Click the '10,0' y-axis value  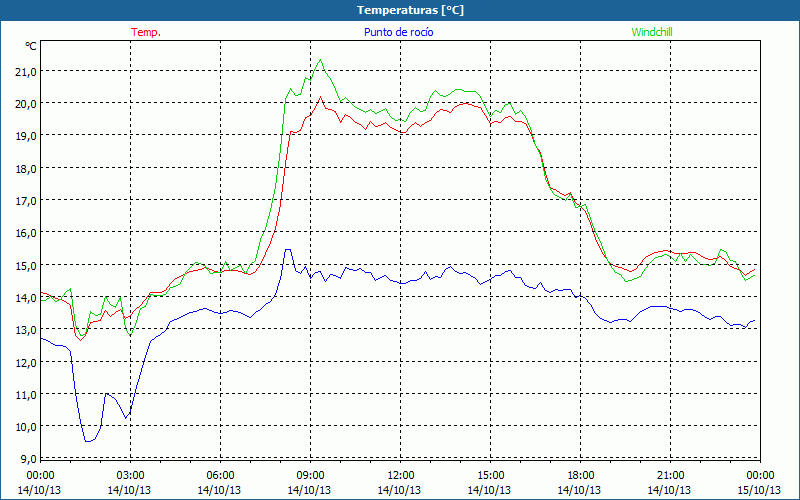click(x=26, y=427)
